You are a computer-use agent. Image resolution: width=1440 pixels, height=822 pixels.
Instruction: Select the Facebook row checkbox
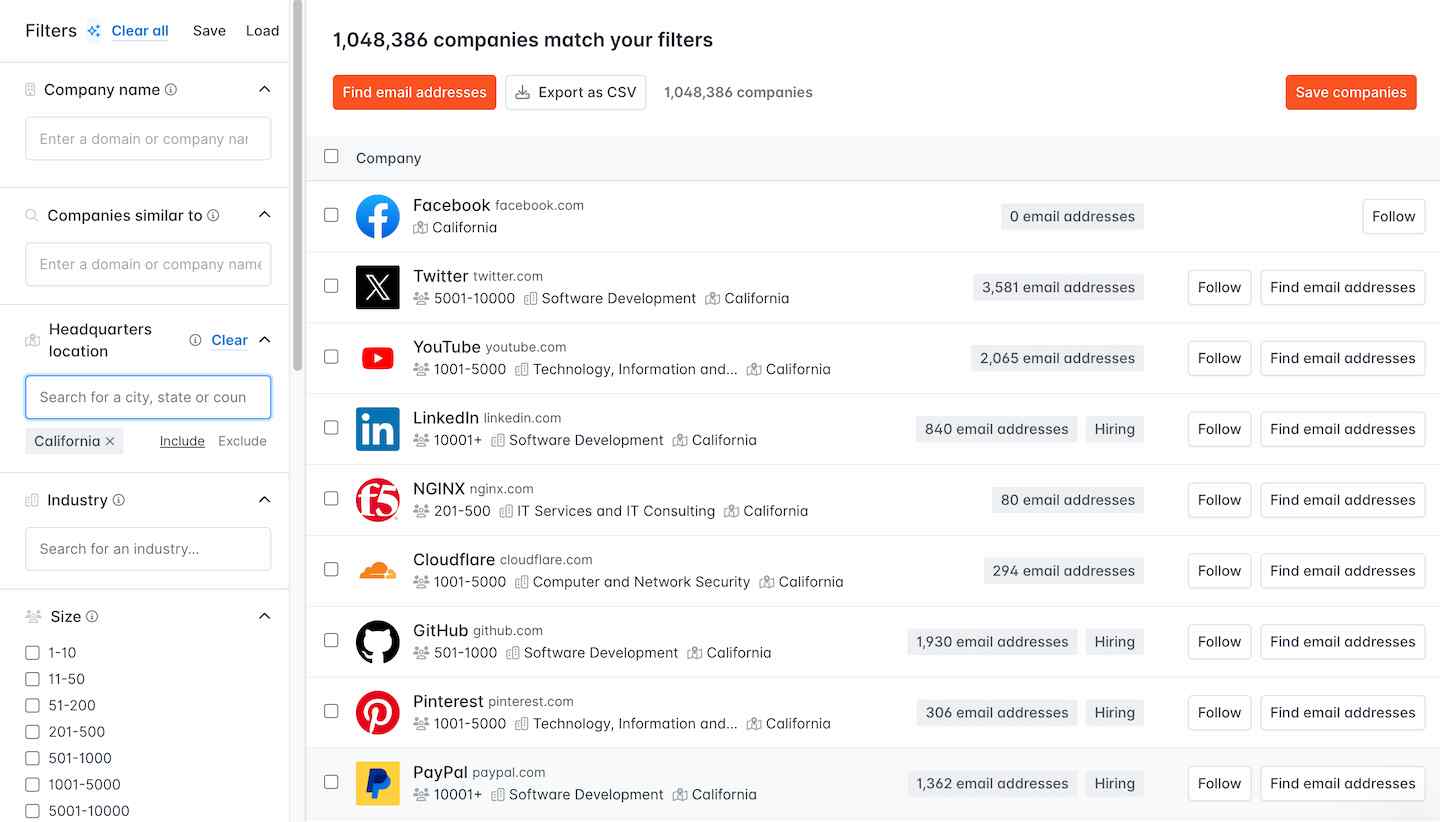[x=331, y=214]
